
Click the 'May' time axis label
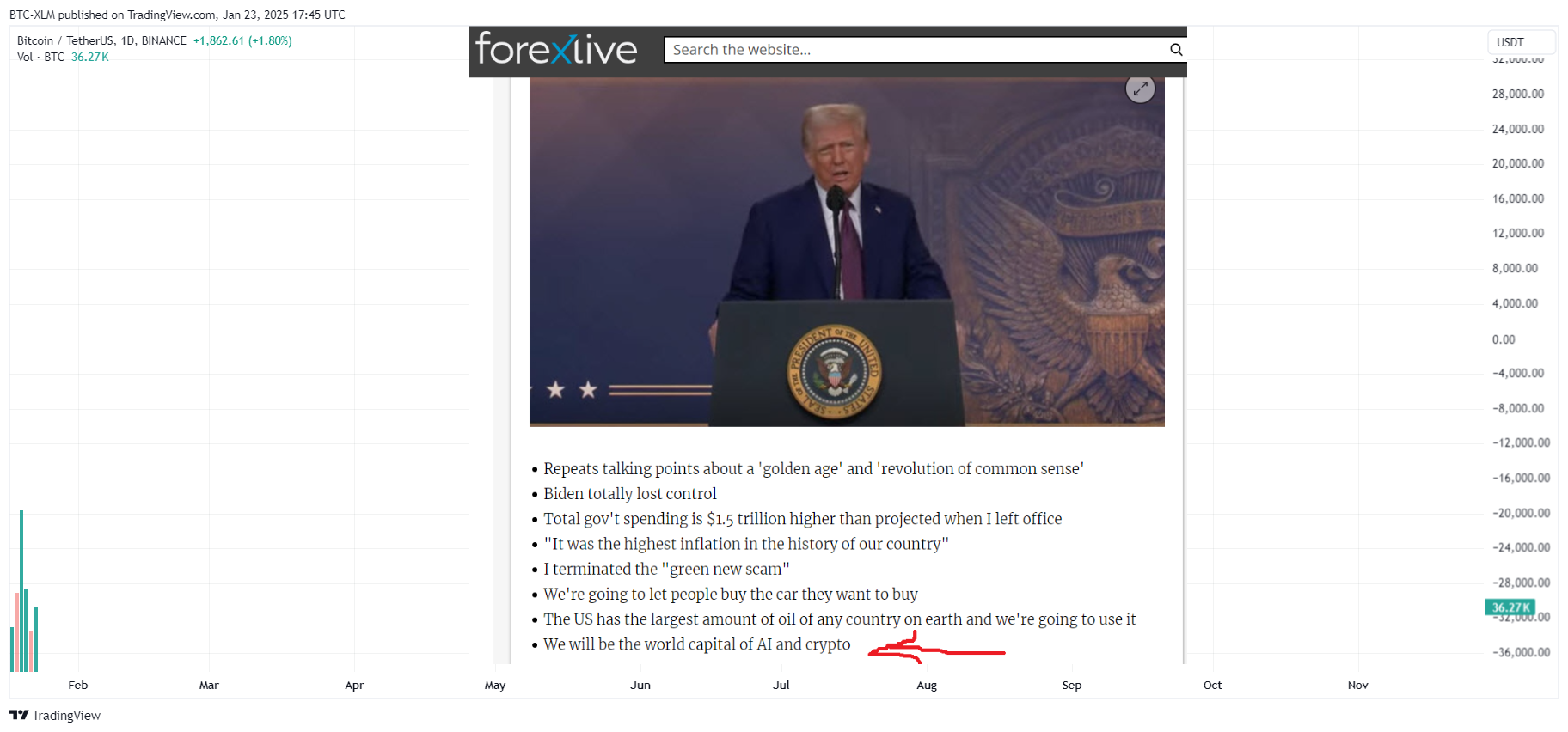tap(495, 685)
